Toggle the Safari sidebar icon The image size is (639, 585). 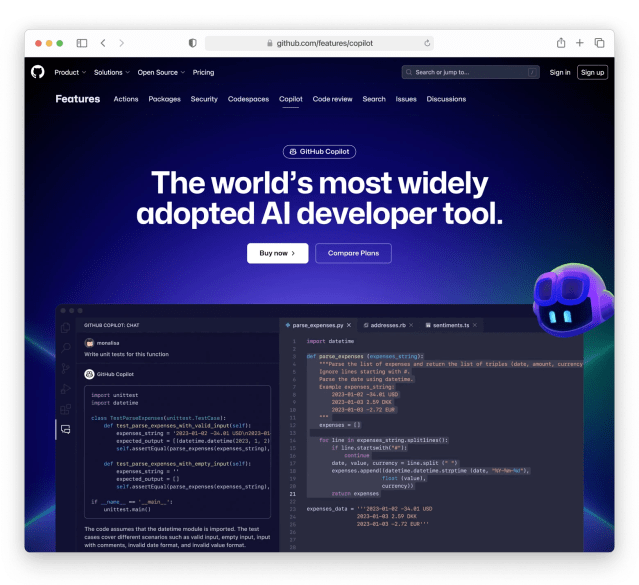(x=82, y=43)
